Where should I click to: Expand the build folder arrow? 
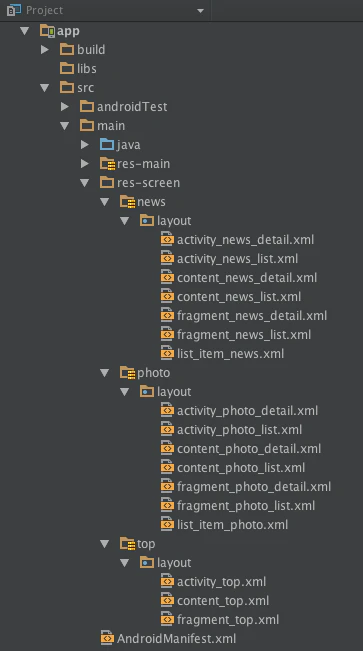click(44, 50)
